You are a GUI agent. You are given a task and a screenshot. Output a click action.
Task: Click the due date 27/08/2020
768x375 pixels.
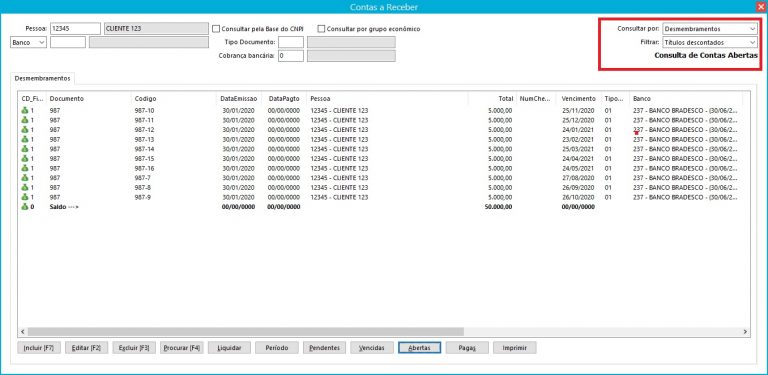point(578,178)
